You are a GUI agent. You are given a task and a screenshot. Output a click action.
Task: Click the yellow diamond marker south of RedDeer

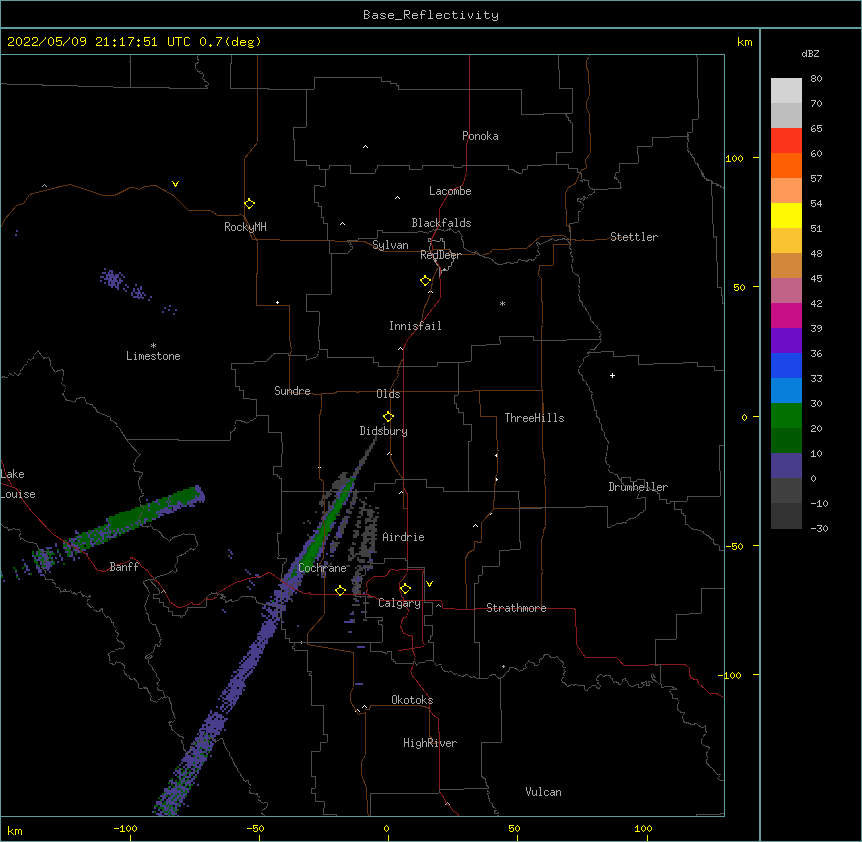tap(426, 281)
